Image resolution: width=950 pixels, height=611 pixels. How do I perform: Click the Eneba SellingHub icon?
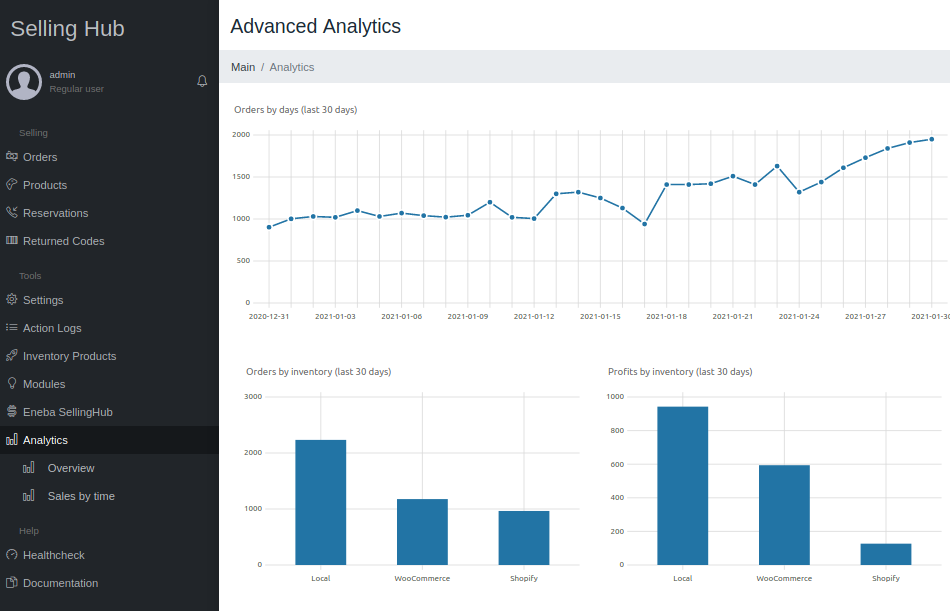point(12,411)
